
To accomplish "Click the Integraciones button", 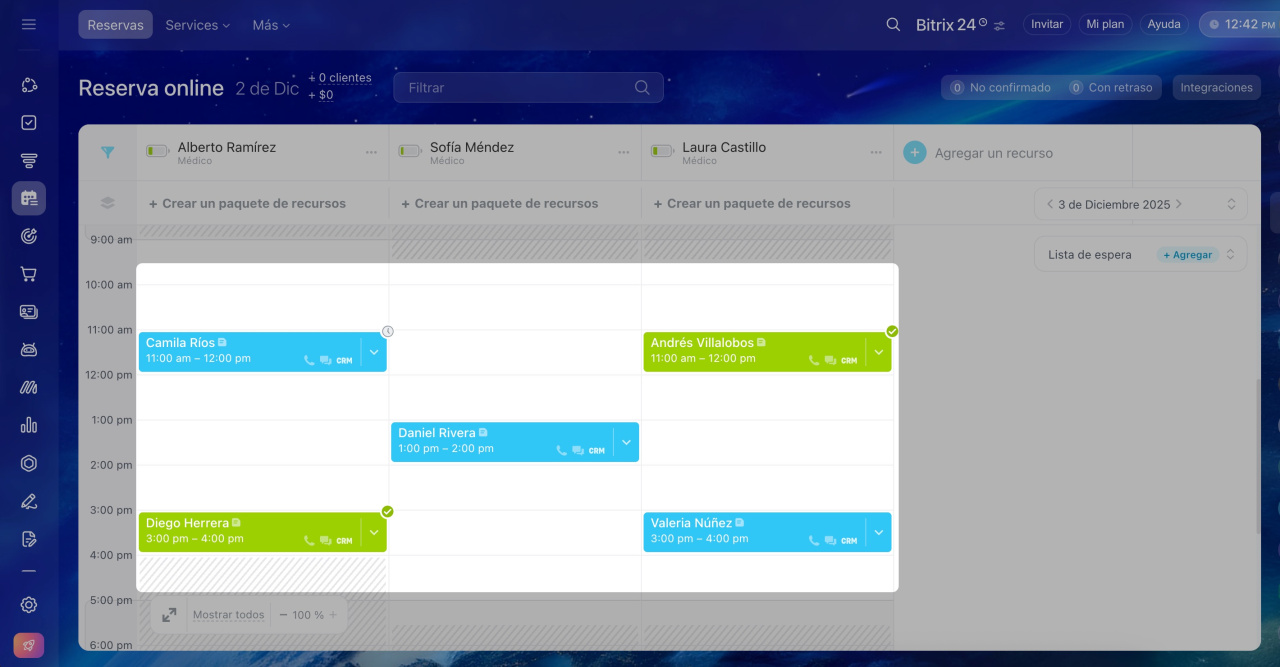I will (1216, 88).
